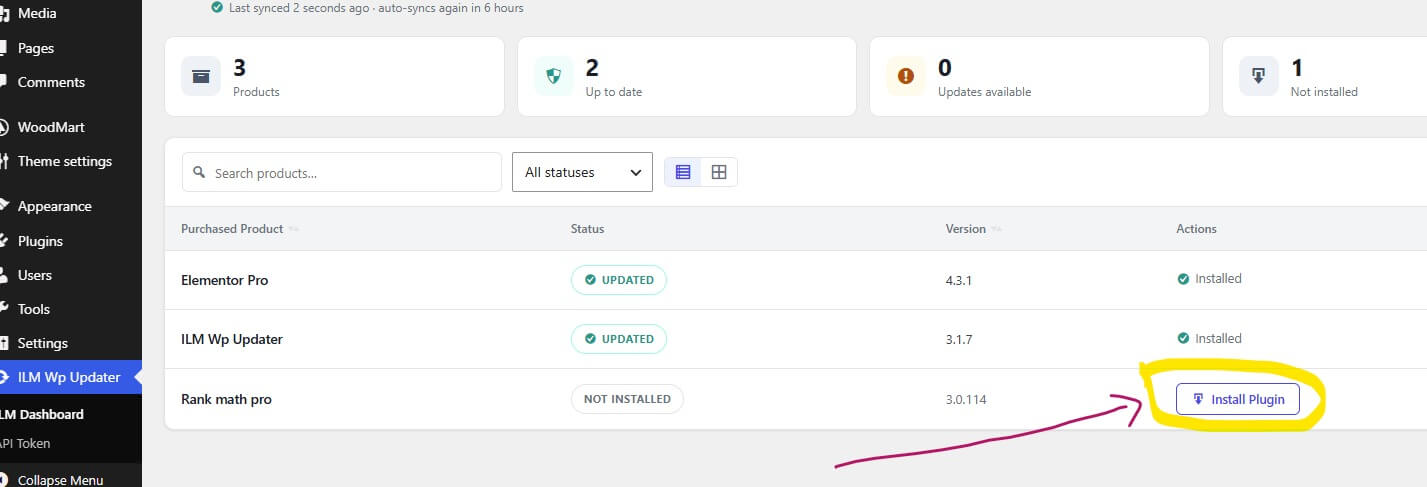Screen dimensions: 1427x487
Task: Click Elementor Pro UPDATED status badge
Action: click(619, 280)
